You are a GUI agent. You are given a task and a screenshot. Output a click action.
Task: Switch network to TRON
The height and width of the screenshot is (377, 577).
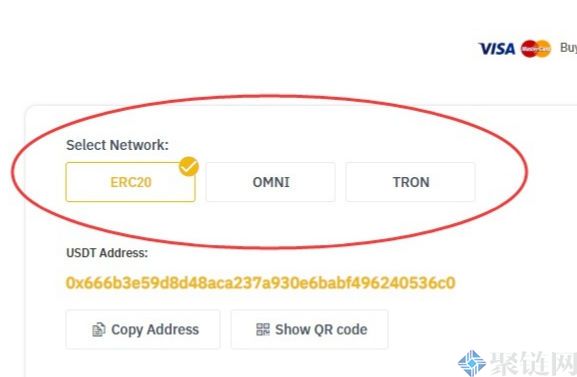411,182
